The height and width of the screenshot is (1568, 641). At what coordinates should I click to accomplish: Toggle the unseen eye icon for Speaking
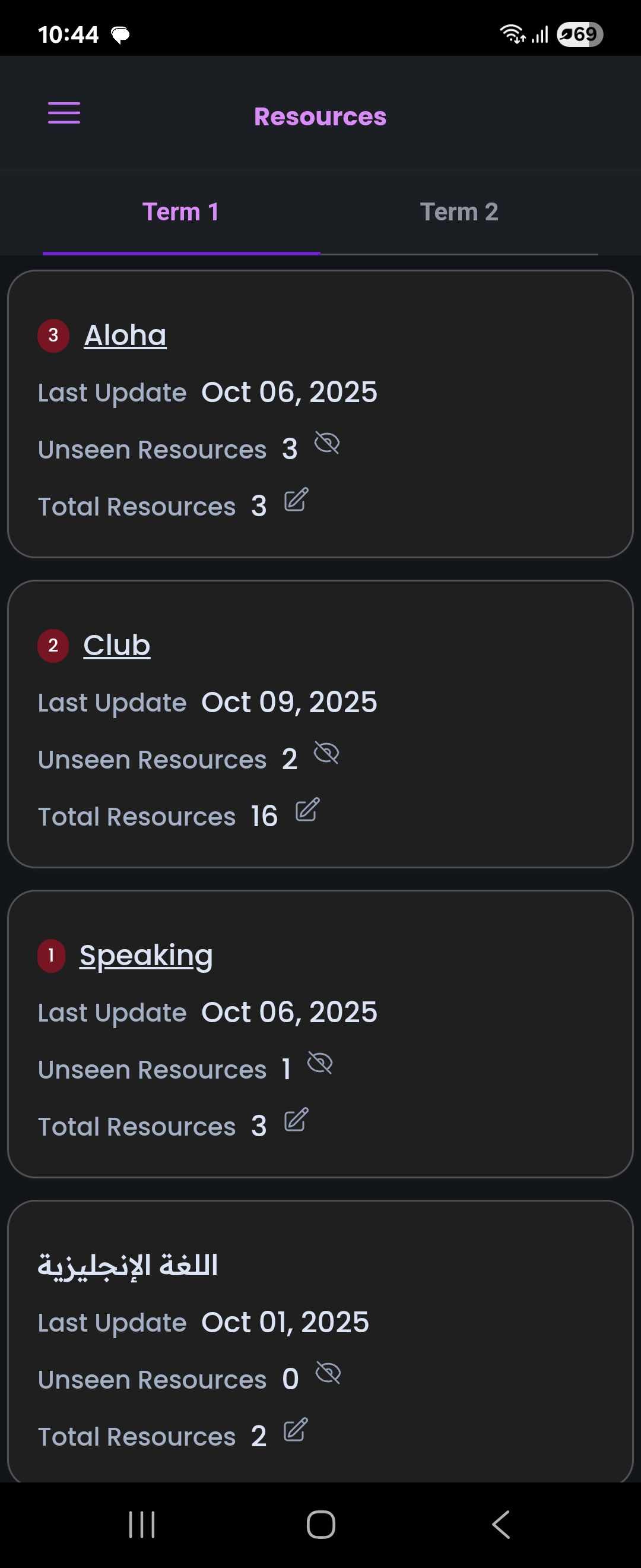pyautogui.click(x=320, y=1063)
